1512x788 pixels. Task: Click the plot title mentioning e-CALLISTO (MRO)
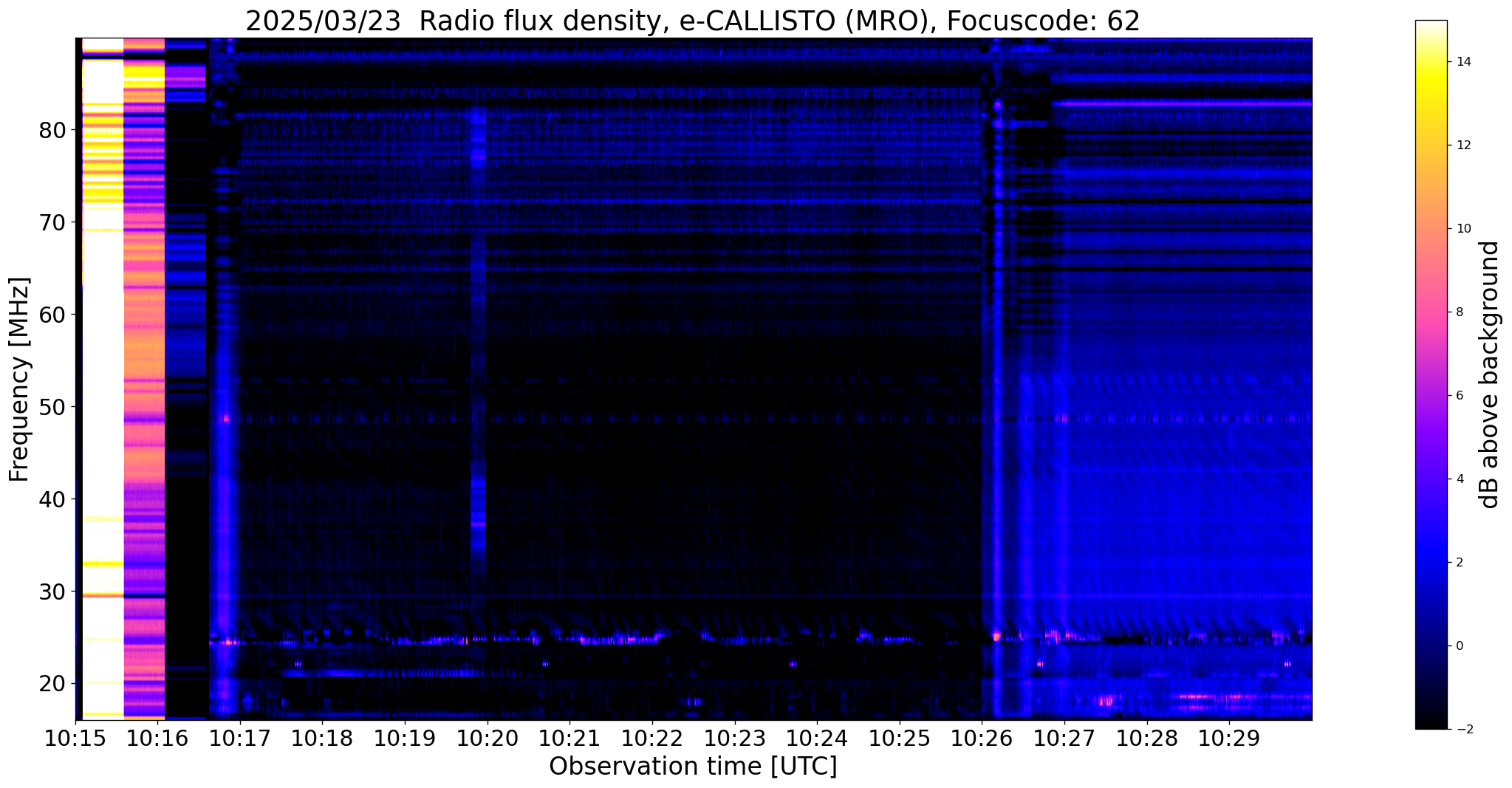pos(693,21)
